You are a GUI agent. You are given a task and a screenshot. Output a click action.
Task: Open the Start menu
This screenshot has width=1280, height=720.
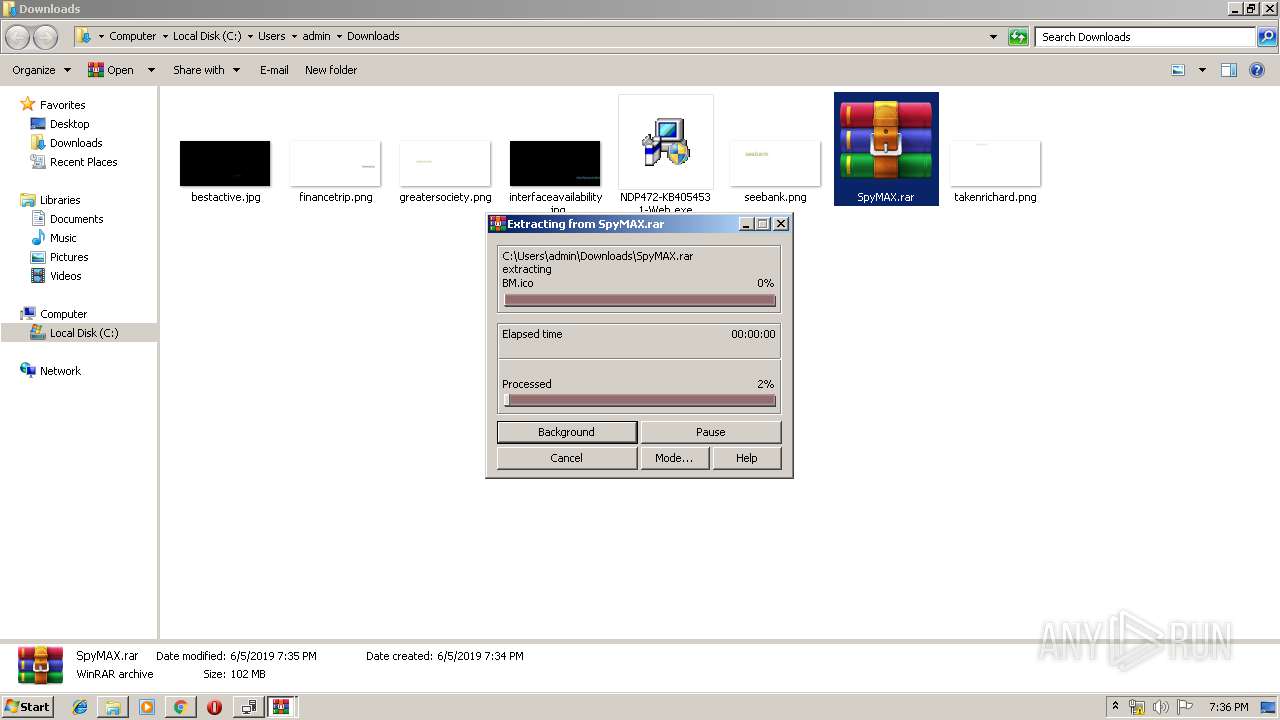28,706
